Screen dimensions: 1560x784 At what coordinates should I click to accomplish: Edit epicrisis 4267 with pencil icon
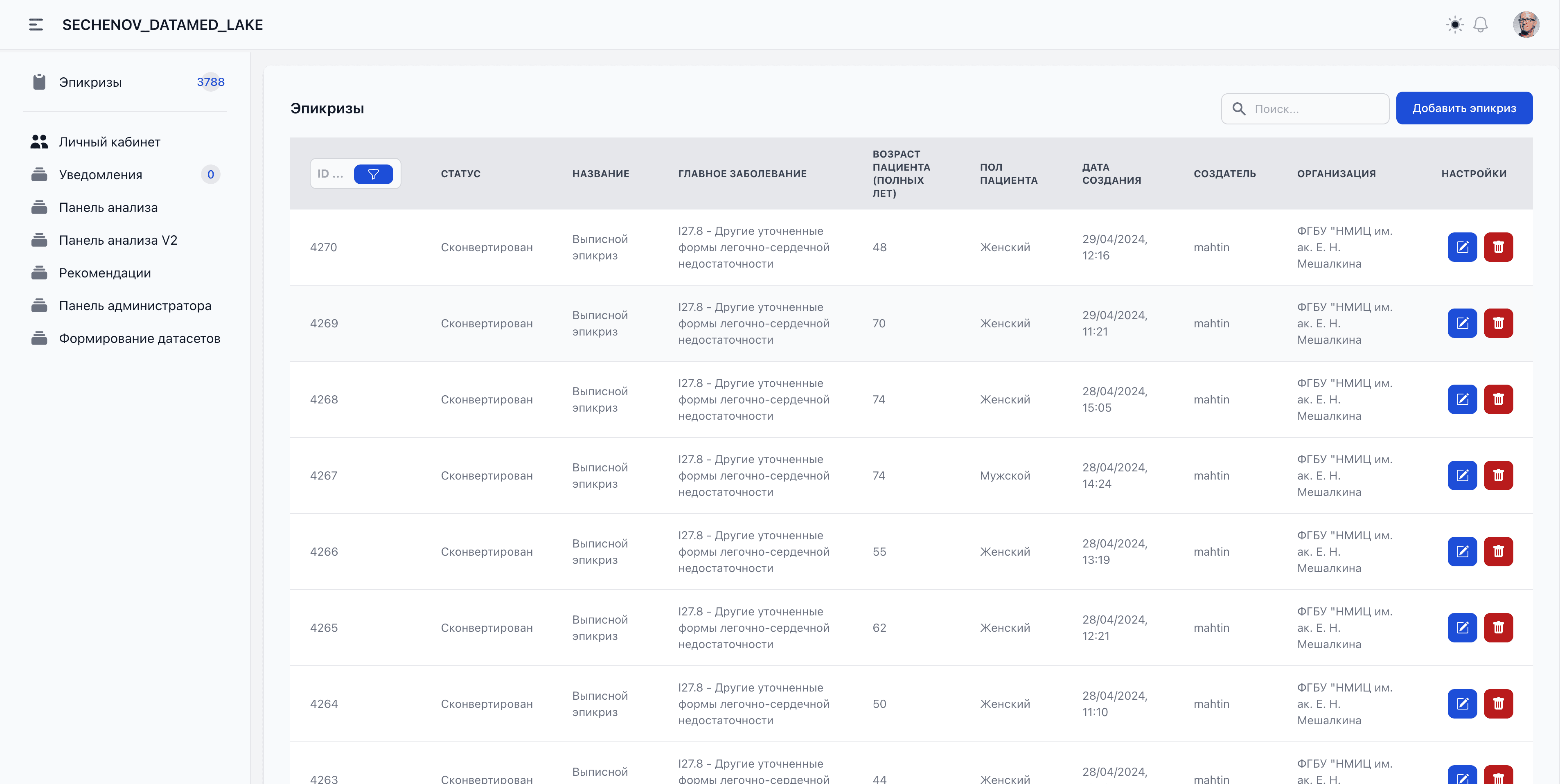tap(1462, 475)
